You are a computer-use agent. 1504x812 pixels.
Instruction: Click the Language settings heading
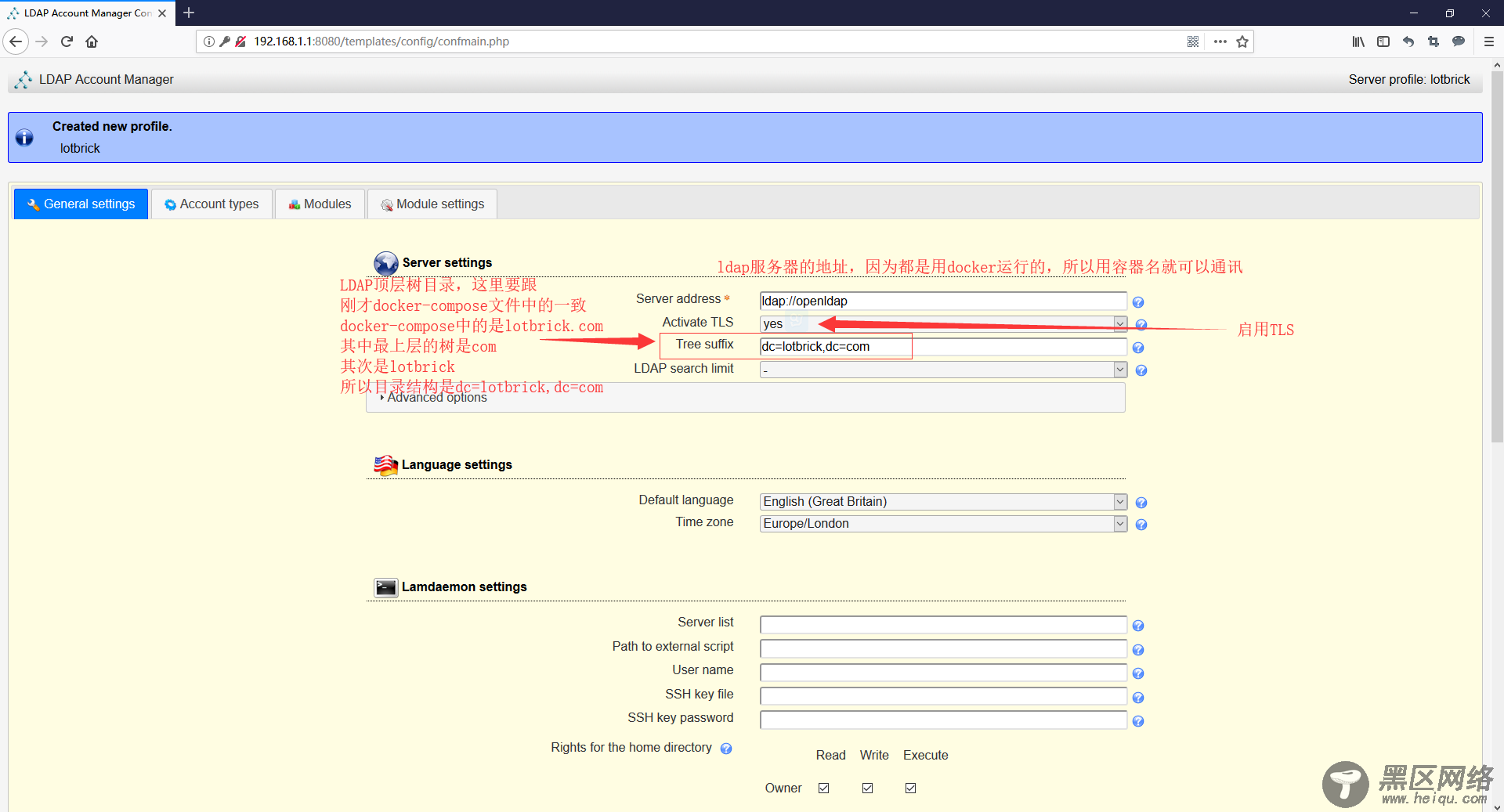coord(457,464)
